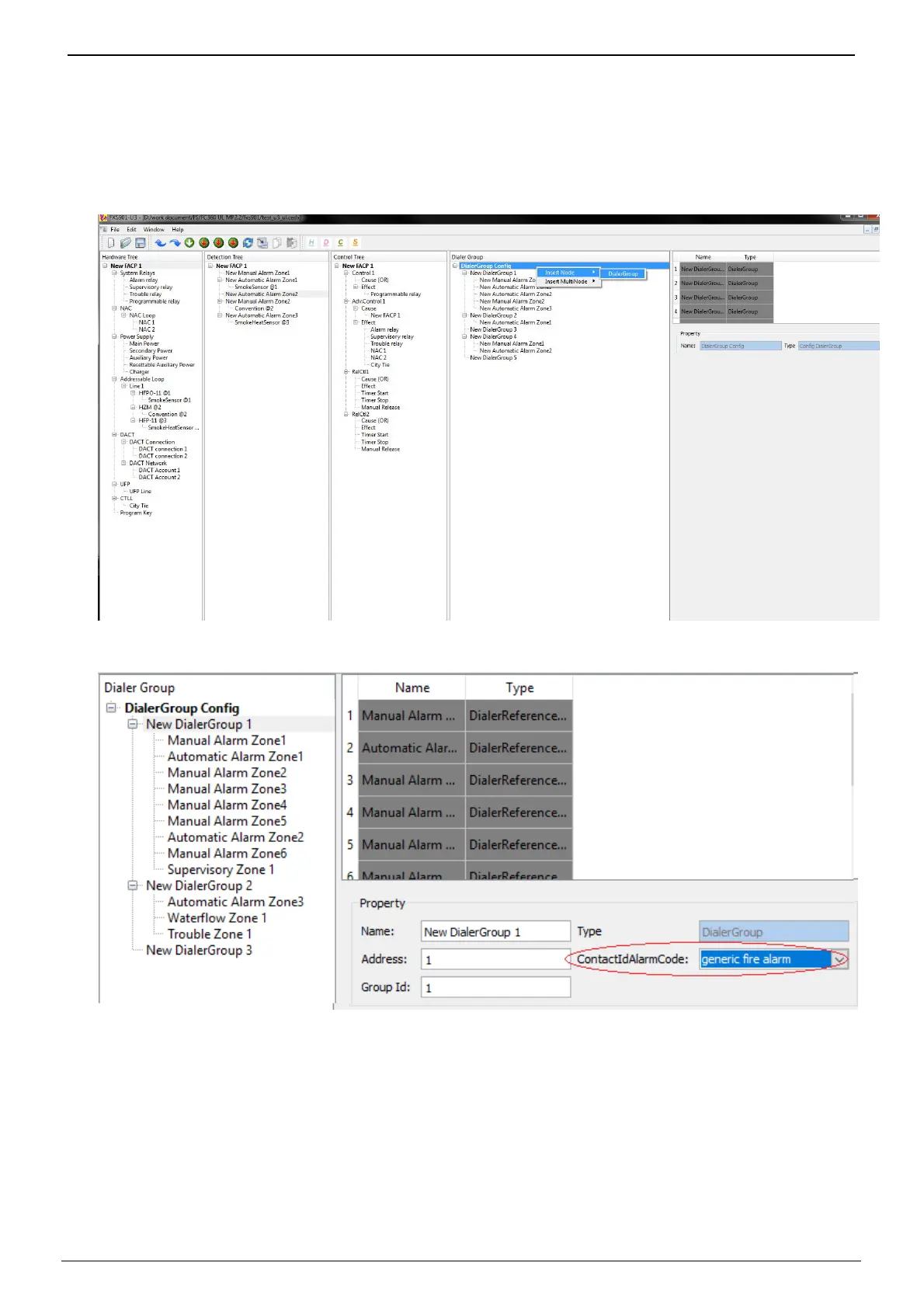Select Automatic Alarm Zone3 in lower panel

point(235,902)
